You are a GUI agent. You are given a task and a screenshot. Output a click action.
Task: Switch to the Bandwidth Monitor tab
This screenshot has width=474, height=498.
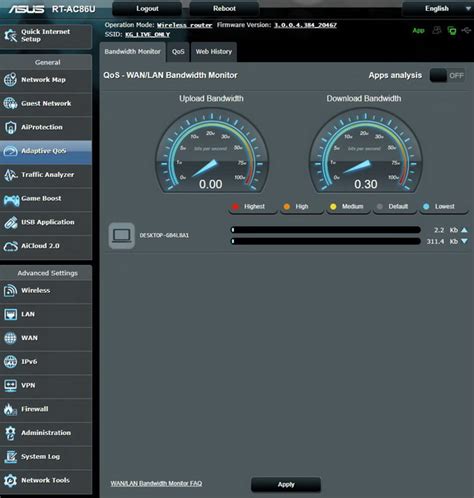click(132, 52)
